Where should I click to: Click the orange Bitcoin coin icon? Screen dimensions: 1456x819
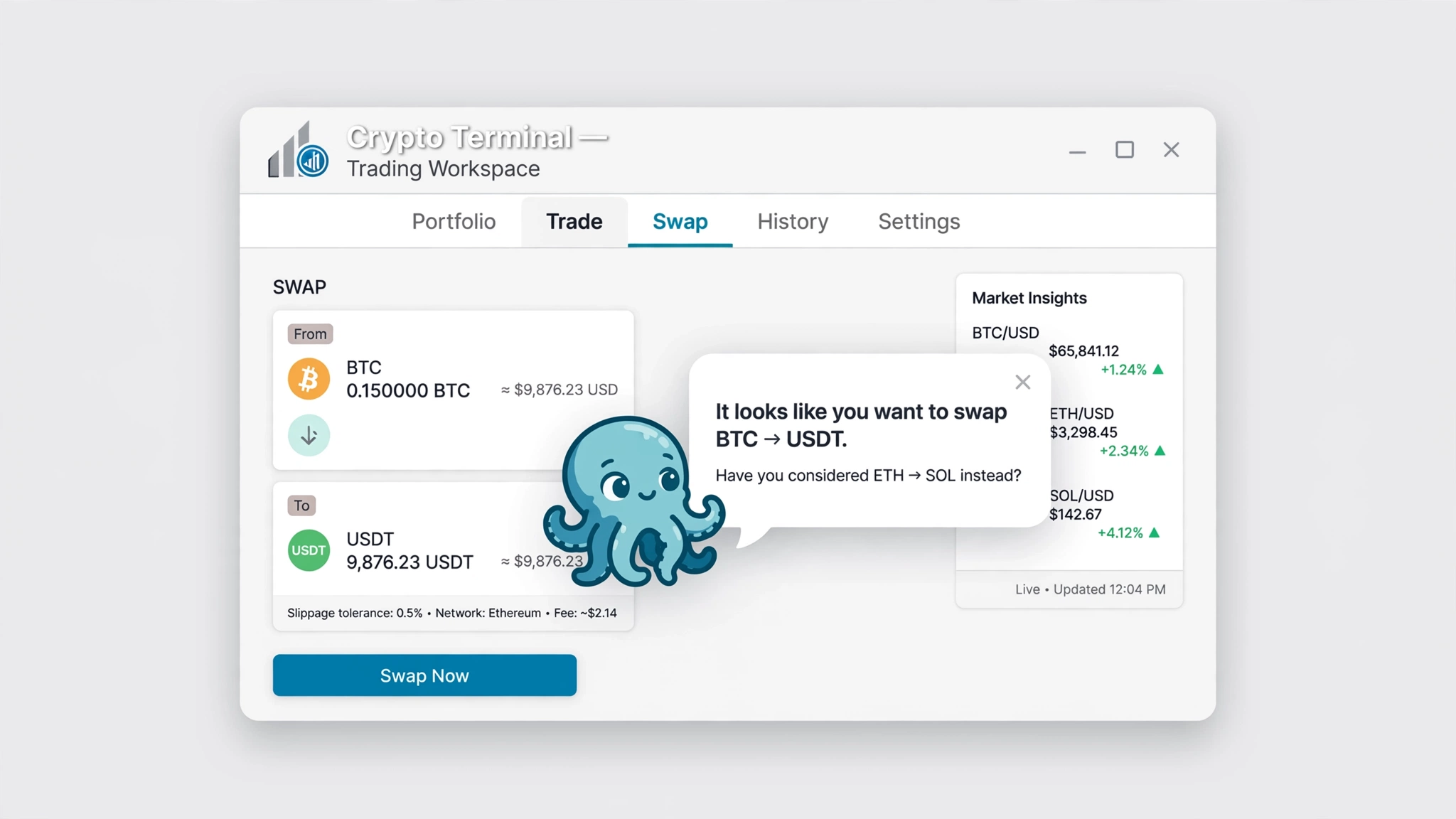(309, 378)
